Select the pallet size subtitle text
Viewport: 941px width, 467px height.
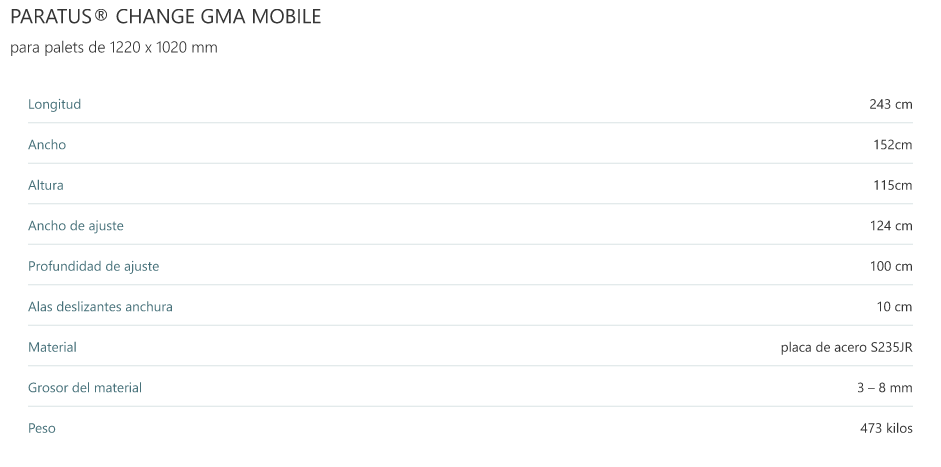pyautogui.click(x=113, y=48)
